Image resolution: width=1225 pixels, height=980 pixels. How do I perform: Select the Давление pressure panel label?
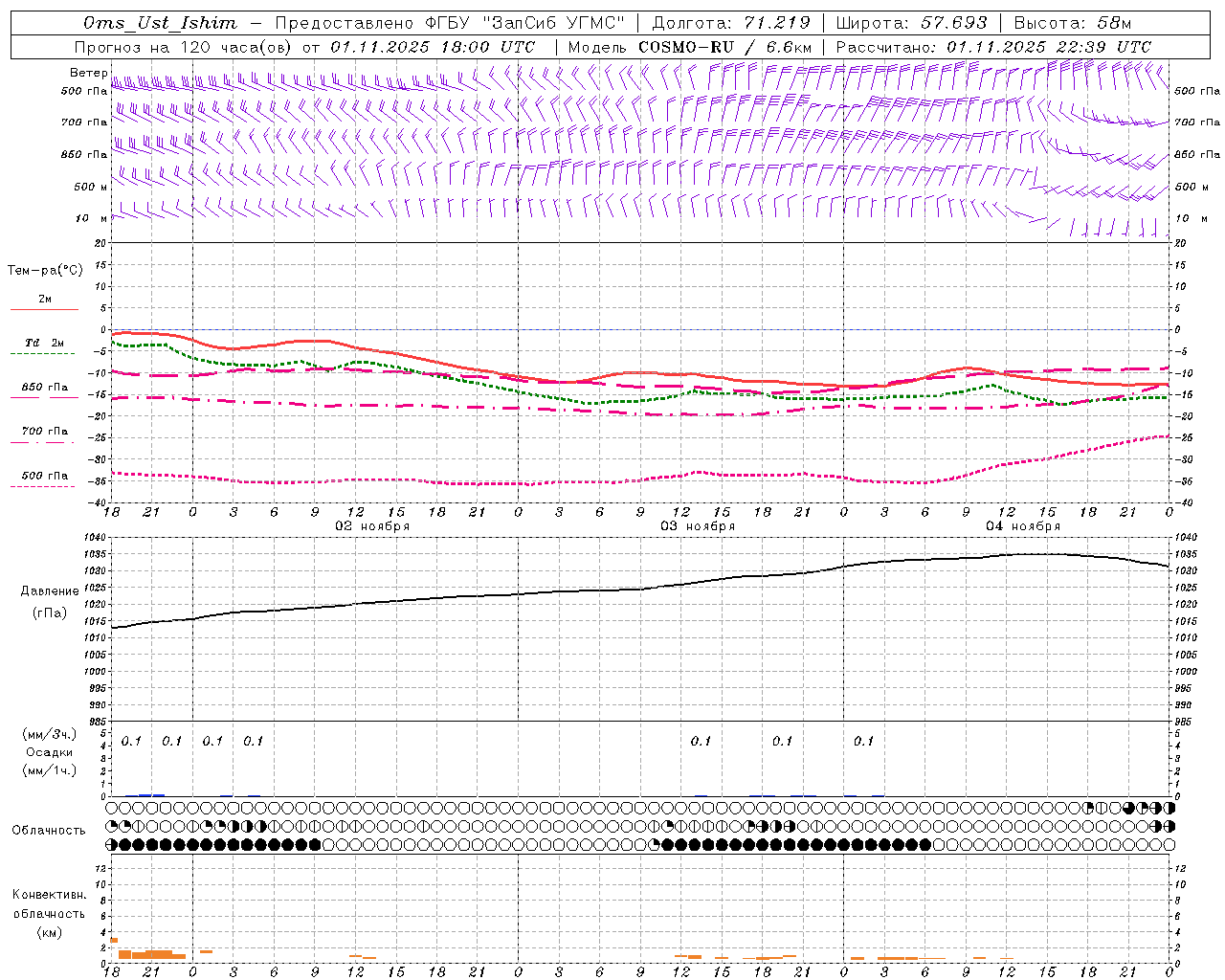(50, 591)
